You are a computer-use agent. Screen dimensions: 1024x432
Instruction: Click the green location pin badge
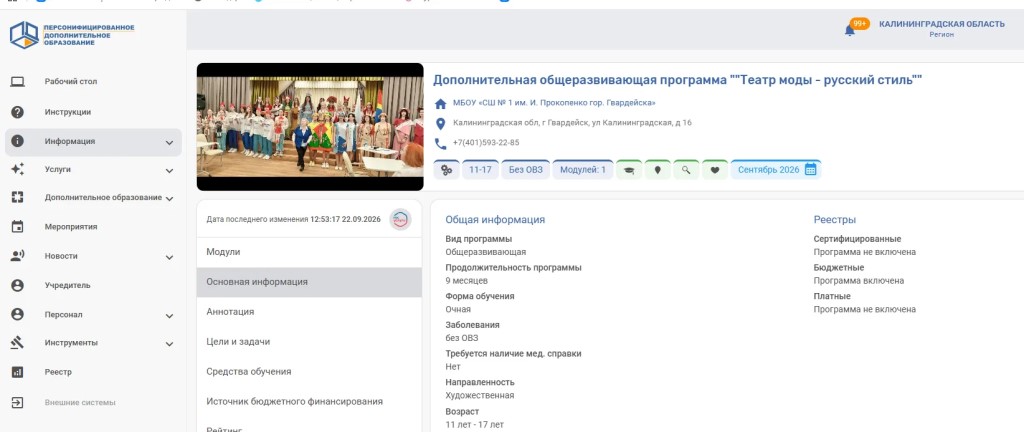pyautogui.click(x=658, y=170)
